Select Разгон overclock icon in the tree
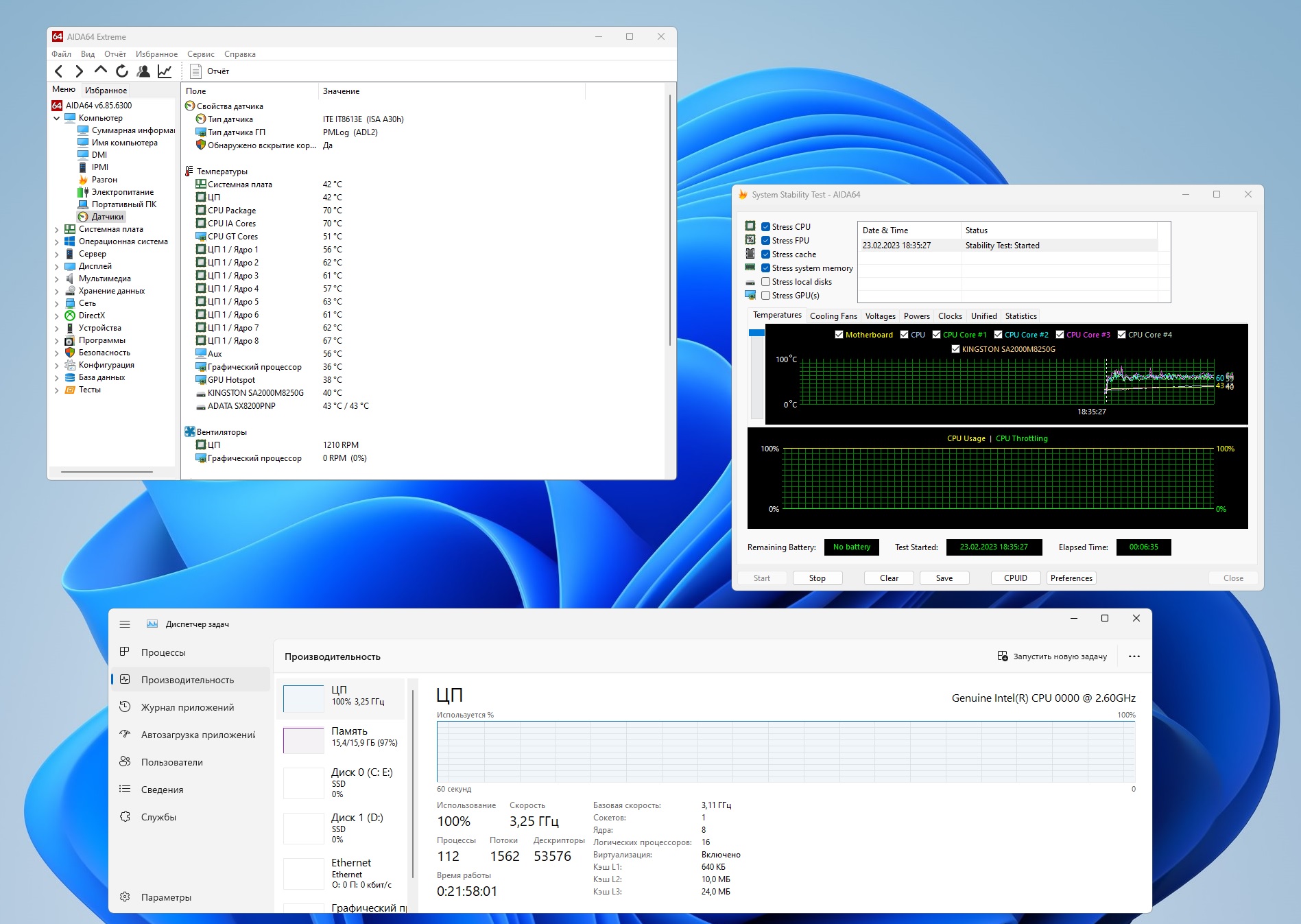This screenshot has width=1301, height=924. [x=83, y=180]
